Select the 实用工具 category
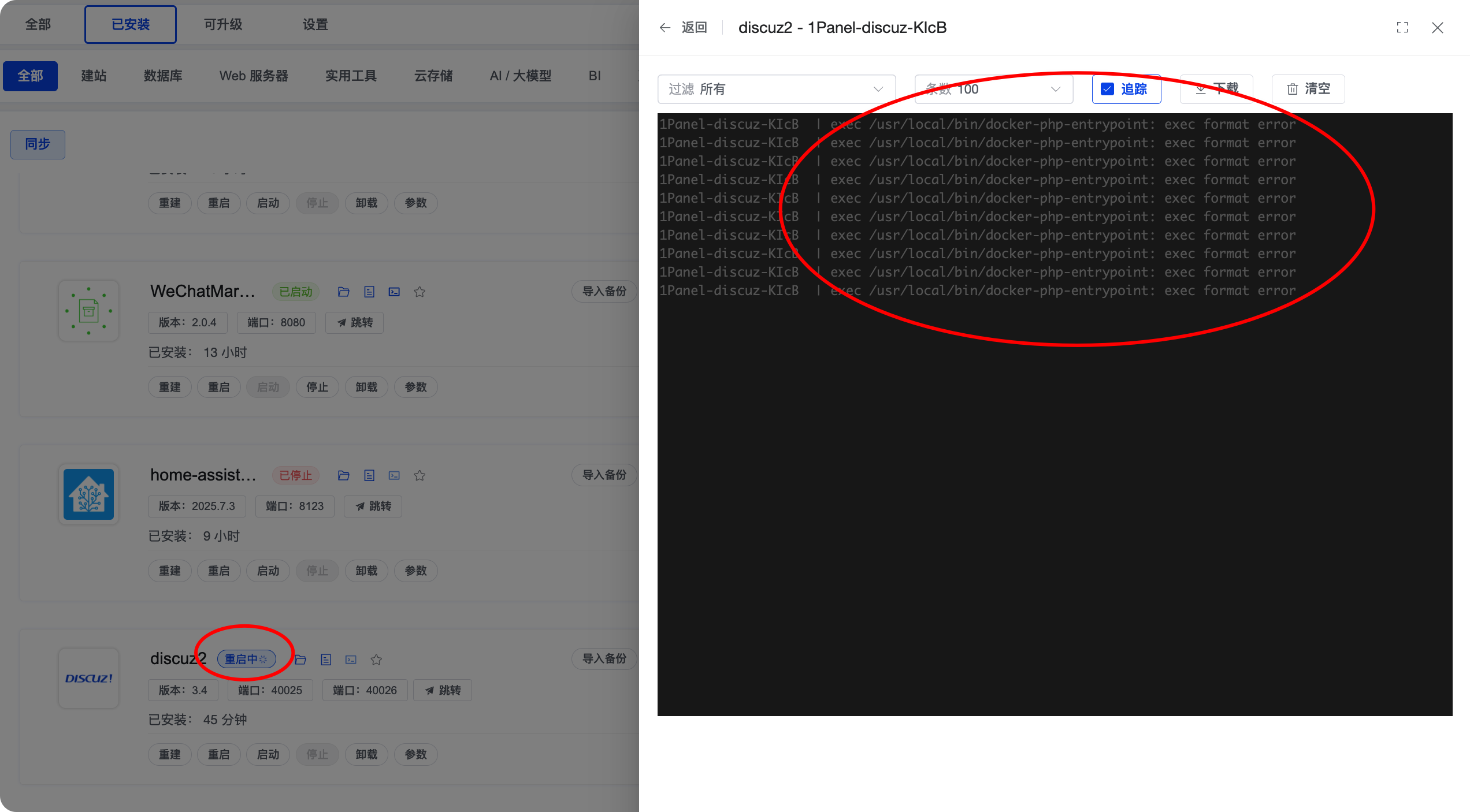Screen dimensions: 1470x812 pos(351,76)
